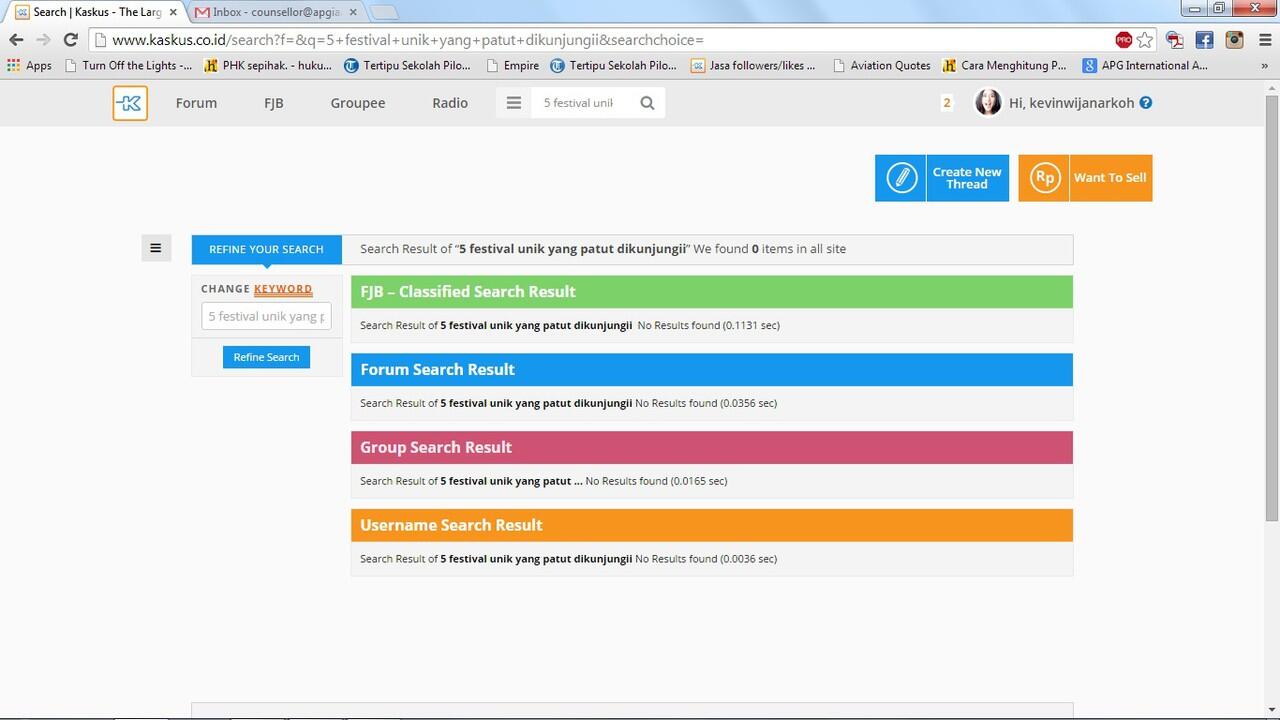
Task: Click the underlined KEYWORD link
Action: coord(283,289)
